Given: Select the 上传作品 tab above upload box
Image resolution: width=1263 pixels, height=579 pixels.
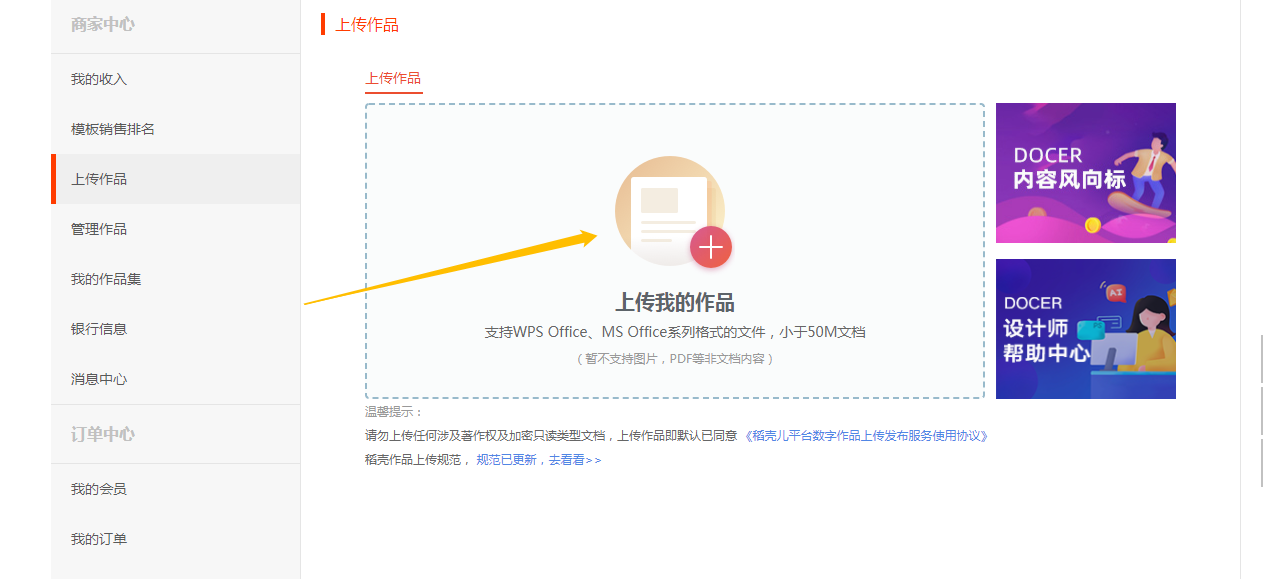Looking at the screenshot, I should pos(393,78).
